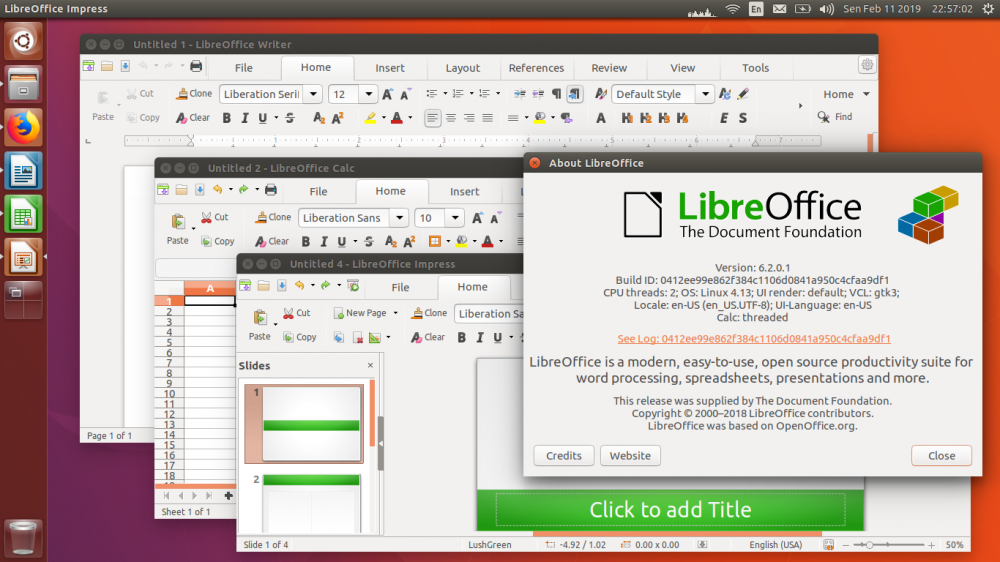Click the zoom slider in Impress status bar
Screen dimensions: 1000x562
[x=870, y=545]
